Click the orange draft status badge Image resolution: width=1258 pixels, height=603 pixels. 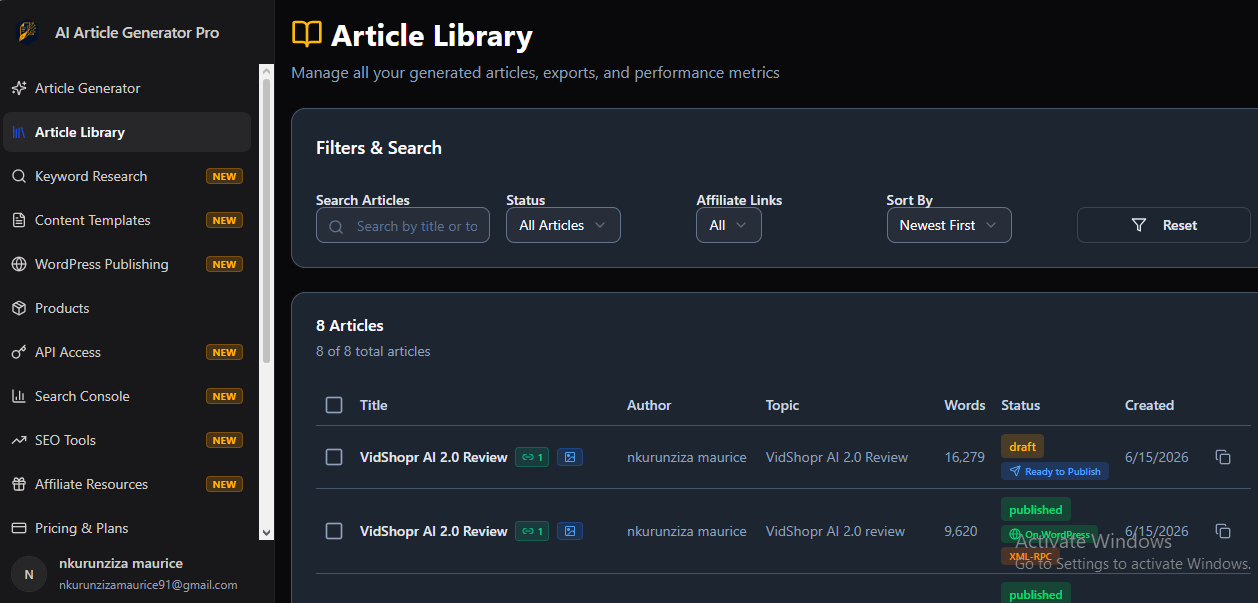point(1022,446)
